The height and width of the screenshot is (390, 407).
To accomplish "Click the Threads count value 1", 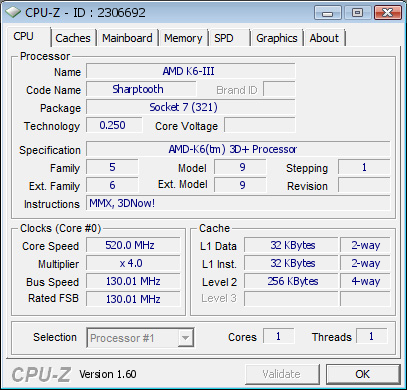I will click(372, 336).
